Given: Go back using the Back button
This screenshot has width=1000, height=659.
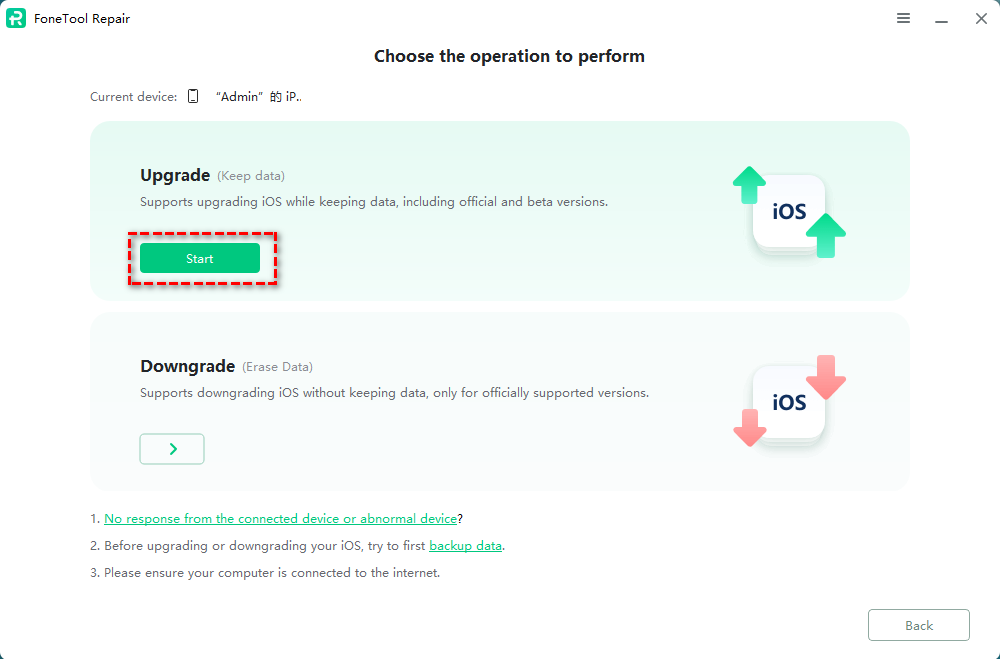Looking at the screenshot, I should click(x=918, y=625).
